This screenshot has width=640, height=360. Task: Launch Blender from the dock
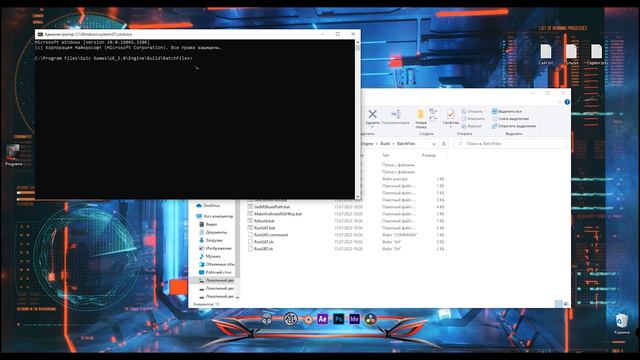coord(308,320)
